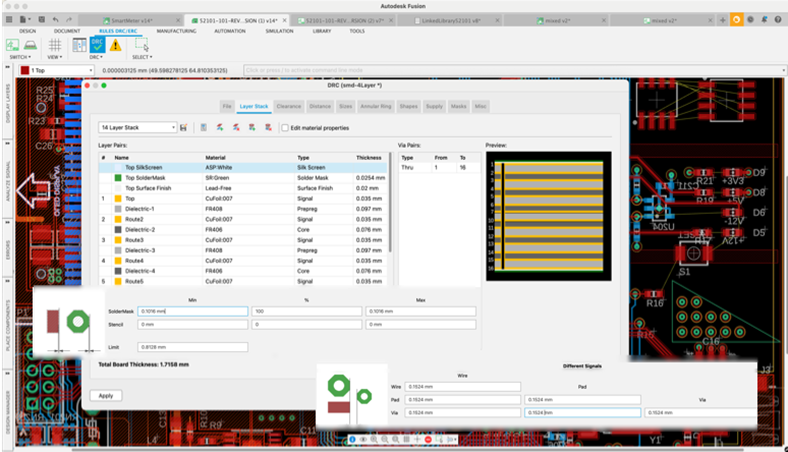Viewport: 788px width, 452px height.
Task: Click the Dielectric-2 dark gray swatch
Action: coord(118,230)
